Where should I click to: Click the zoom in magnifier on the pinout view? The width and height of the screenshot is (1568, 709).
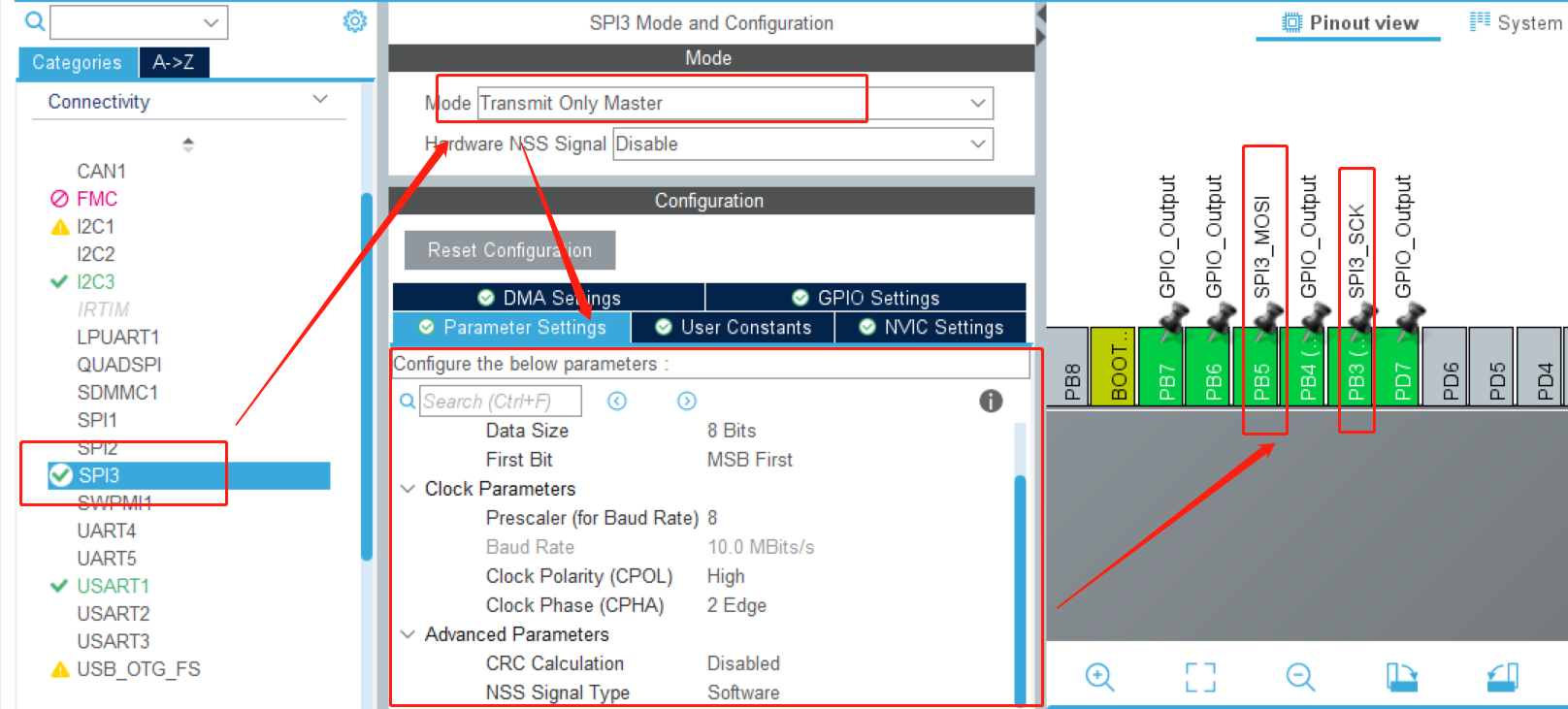pyautogui.click(x=1099, y=676)
